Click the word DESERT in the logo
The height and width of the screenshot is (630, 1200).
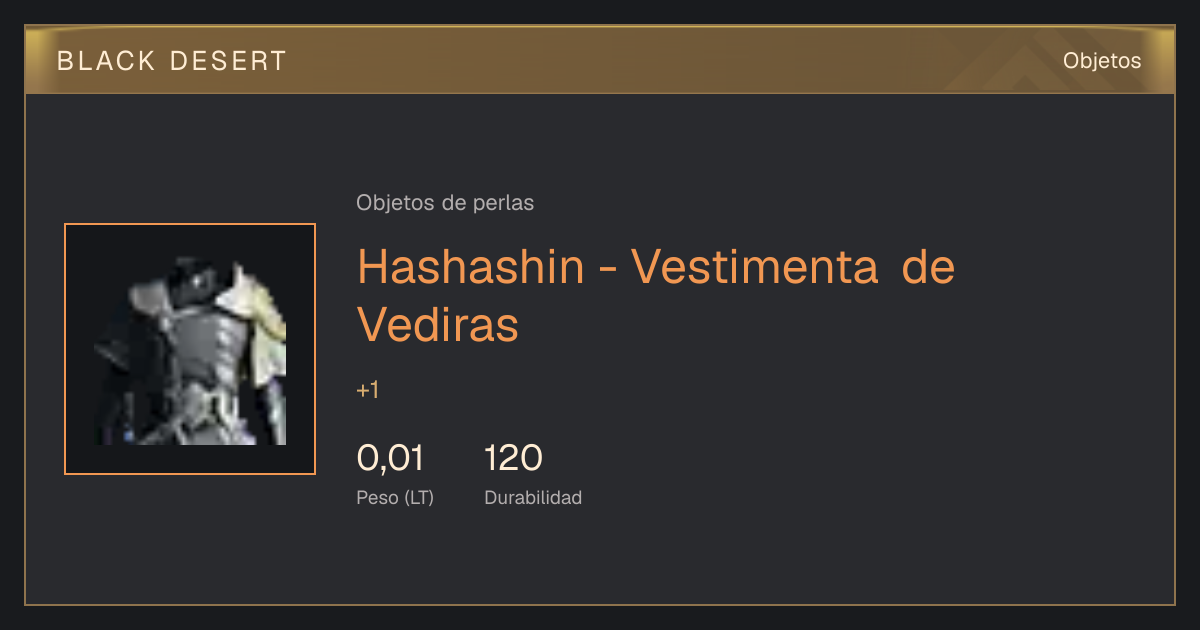click(229, 61)
